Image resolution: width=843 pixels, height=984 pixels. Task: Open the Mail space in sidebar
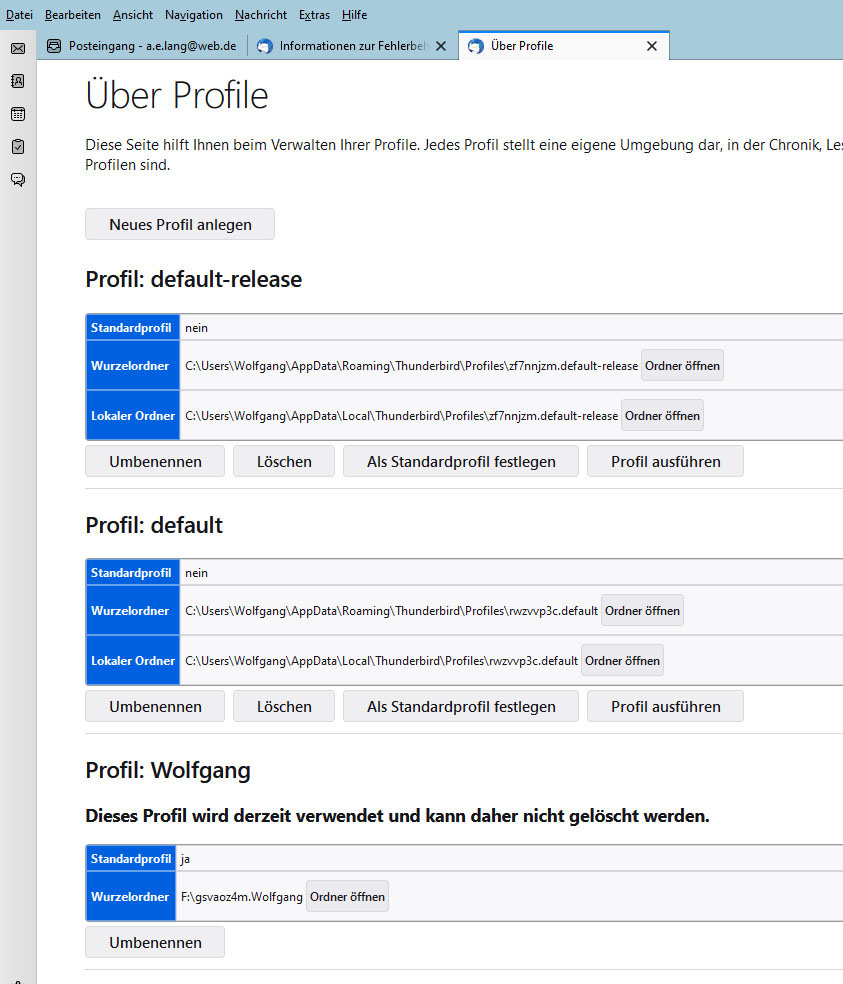(18, 48)
